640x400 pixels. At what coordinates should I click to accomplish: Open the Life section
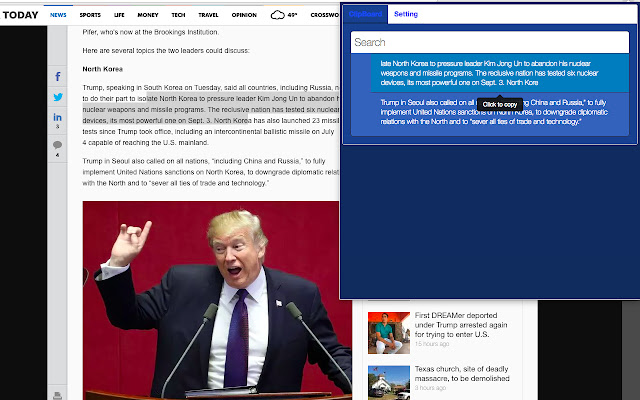pyautogui.click(x=119, y=15)
